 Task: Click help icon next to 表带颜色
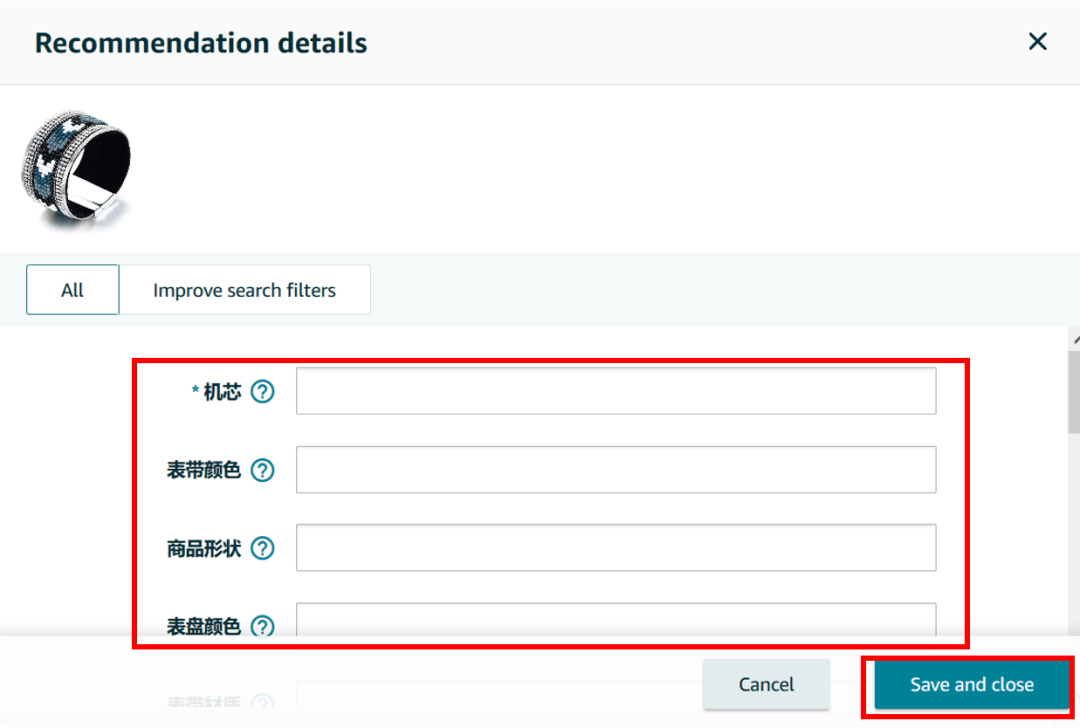pyautogui.click(x=262, y=470)
